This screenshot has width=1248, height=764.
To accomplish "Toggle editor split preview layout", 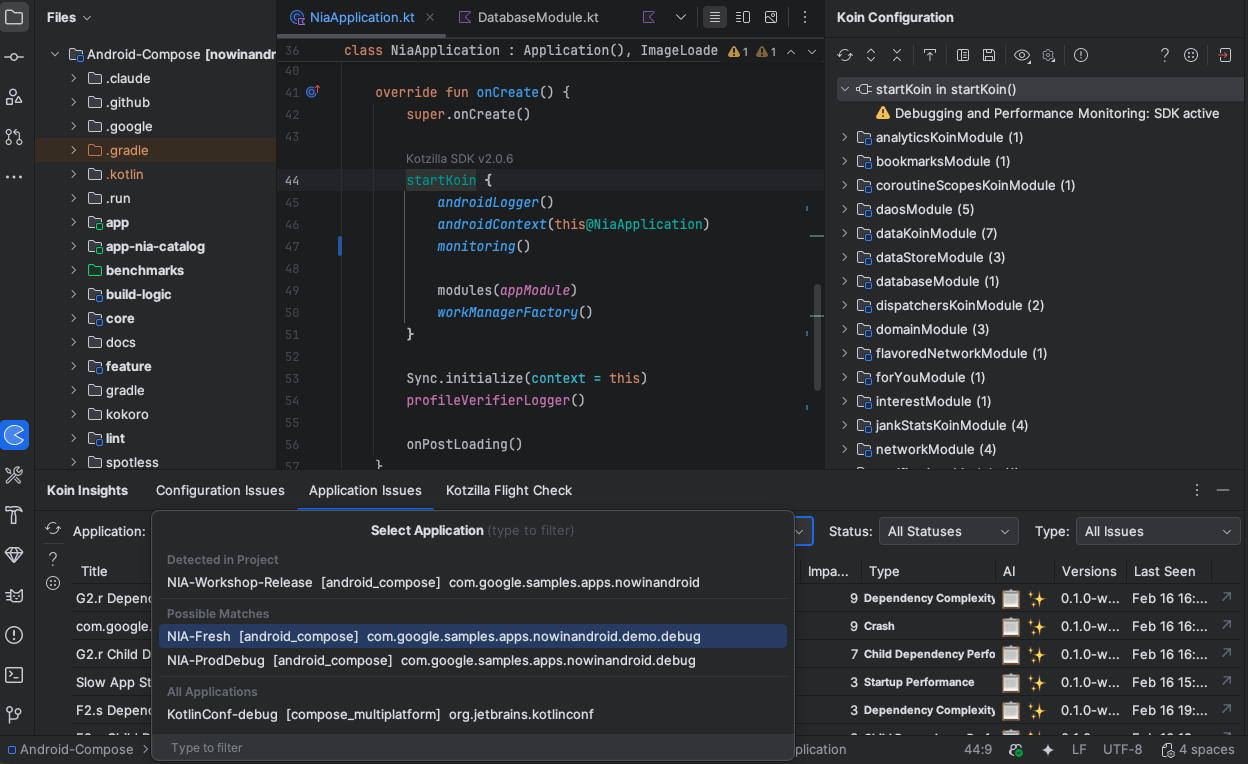I will (743, 17).
